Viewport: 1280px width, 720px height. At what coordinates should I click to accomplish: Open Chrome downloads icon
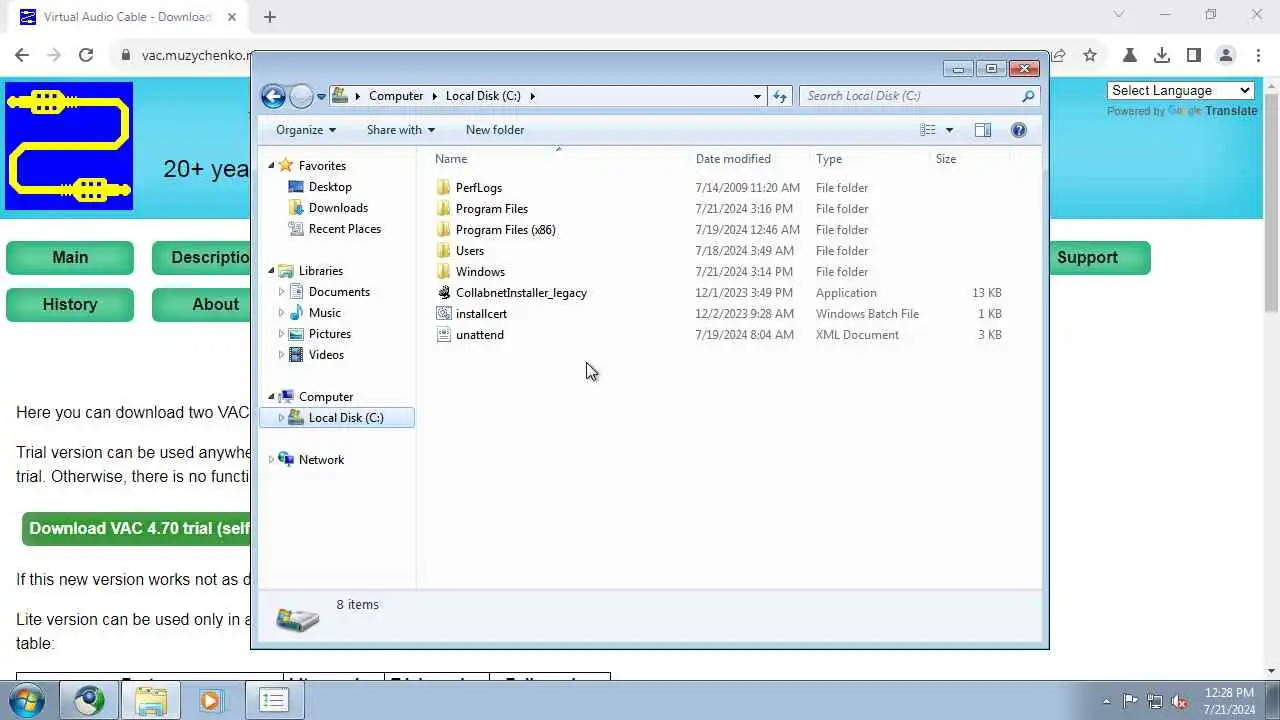[x=1161, y=55]
